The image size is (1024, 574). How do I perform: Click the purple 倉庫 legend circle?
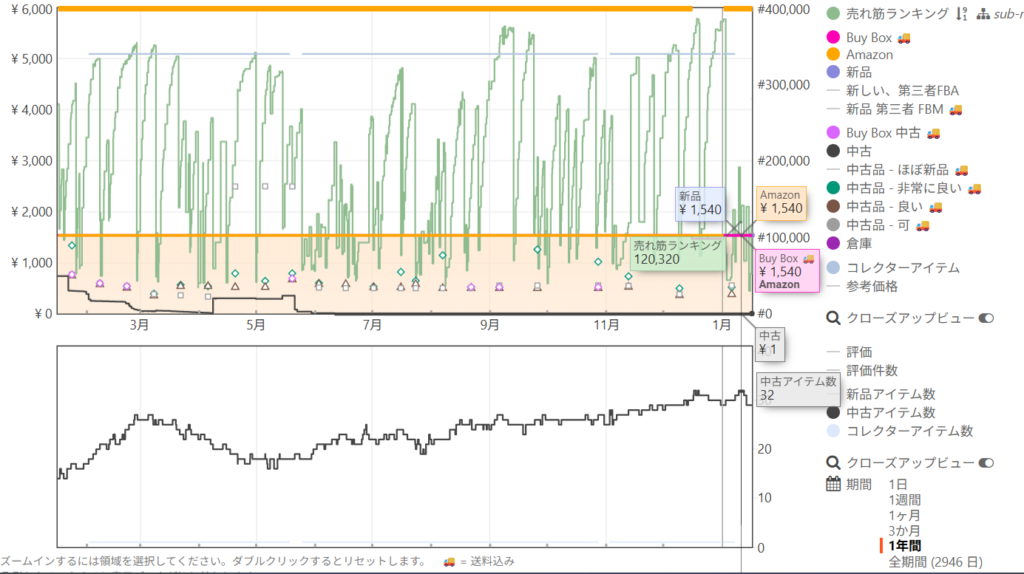click(833, 243)
